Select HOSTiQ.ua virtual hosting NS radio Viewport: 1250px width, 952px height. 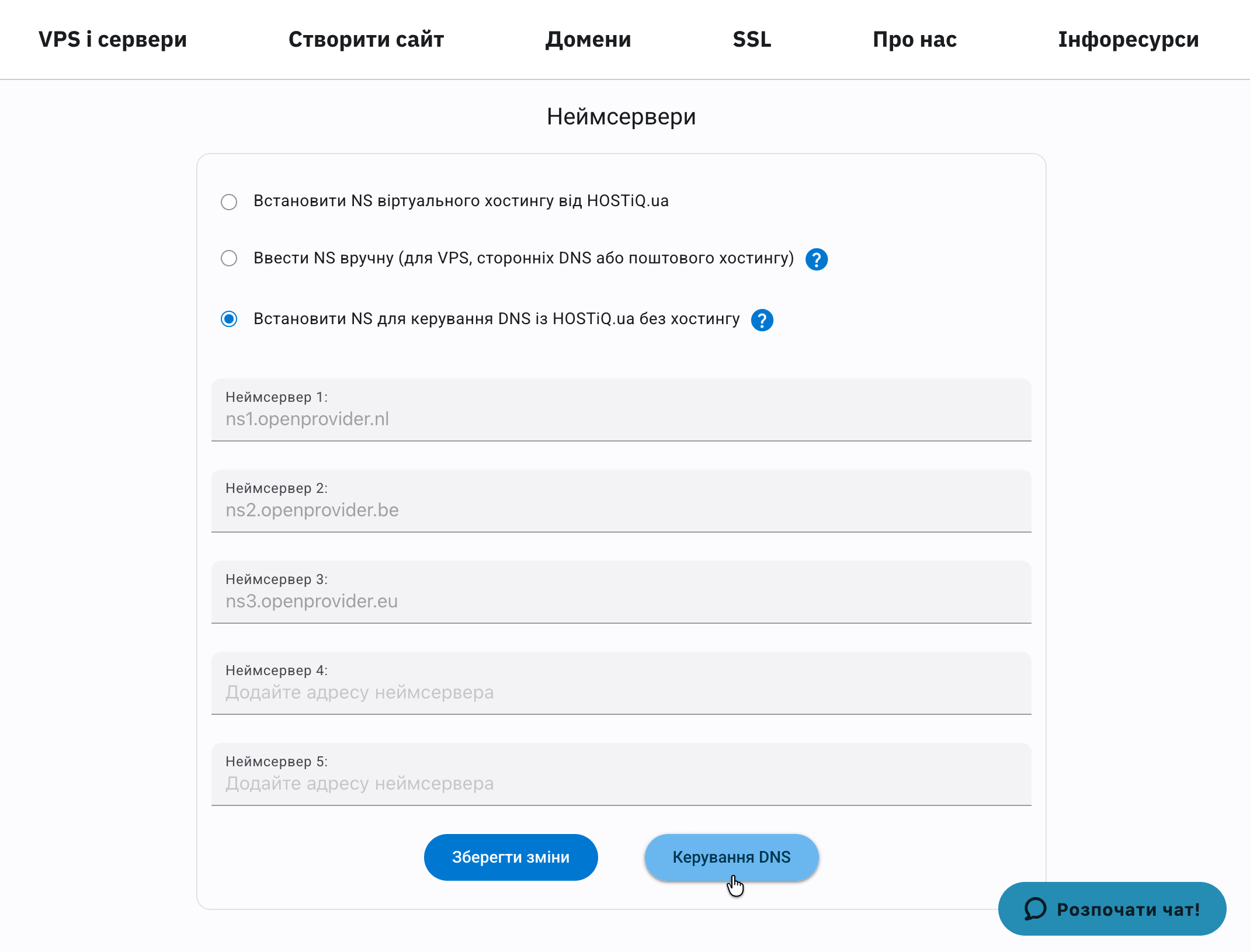229,202
